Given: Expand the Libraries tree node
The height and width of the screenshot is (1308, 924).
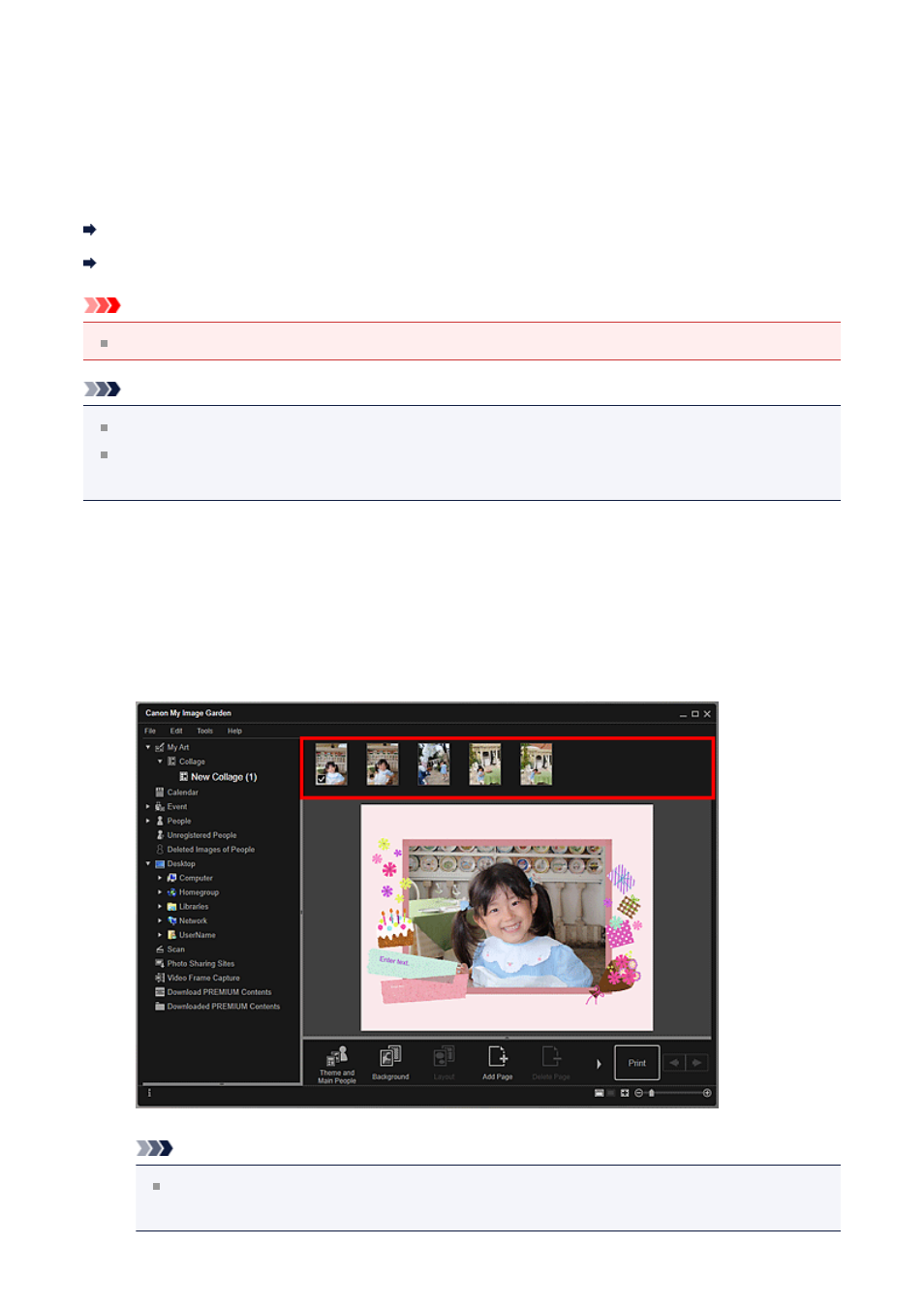Looking at the screenshot, I should [x=160, y=907].
